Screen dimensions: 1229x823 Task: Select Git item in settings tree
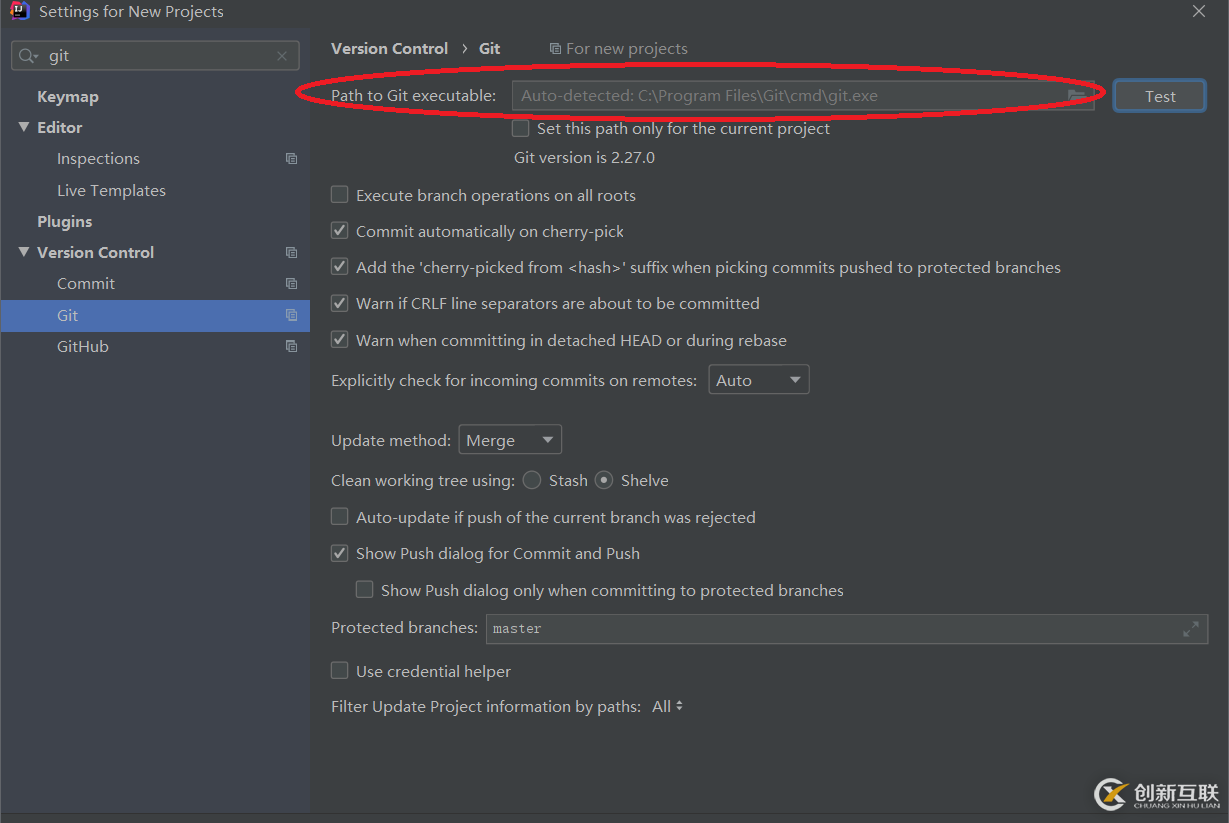click(x=155, y=315)
